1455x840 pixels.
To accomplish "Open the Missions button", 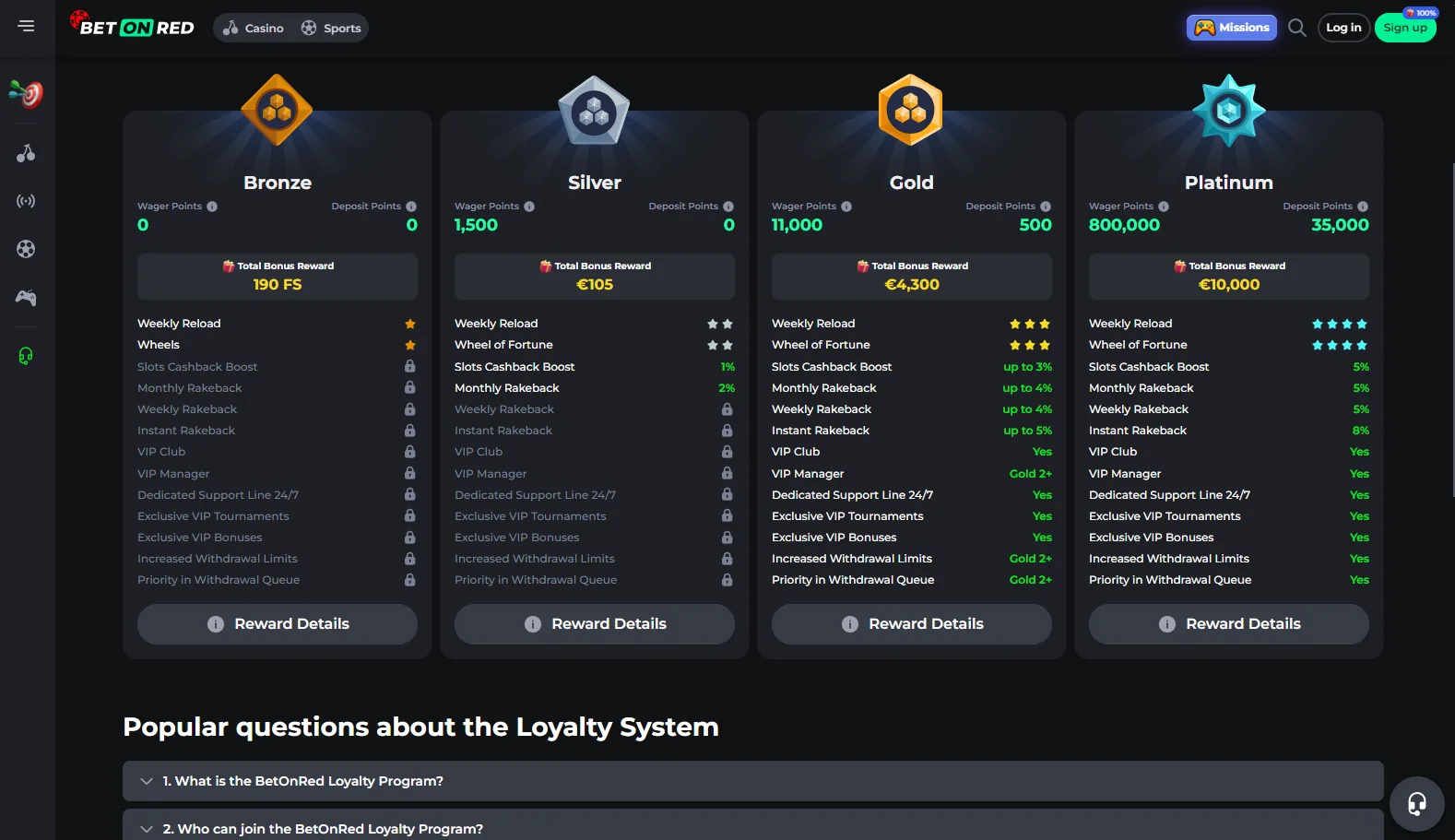I will [1232, 28].
